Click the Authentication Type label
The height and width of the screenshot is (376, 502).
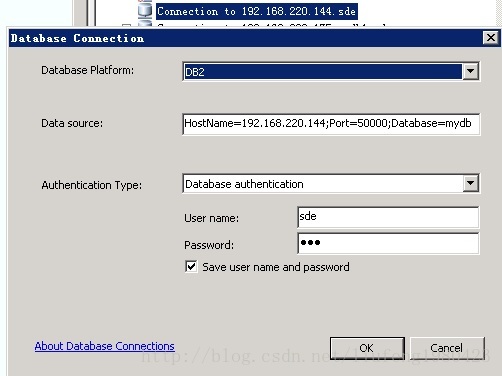pyautogui.click(x=91, y=185)
